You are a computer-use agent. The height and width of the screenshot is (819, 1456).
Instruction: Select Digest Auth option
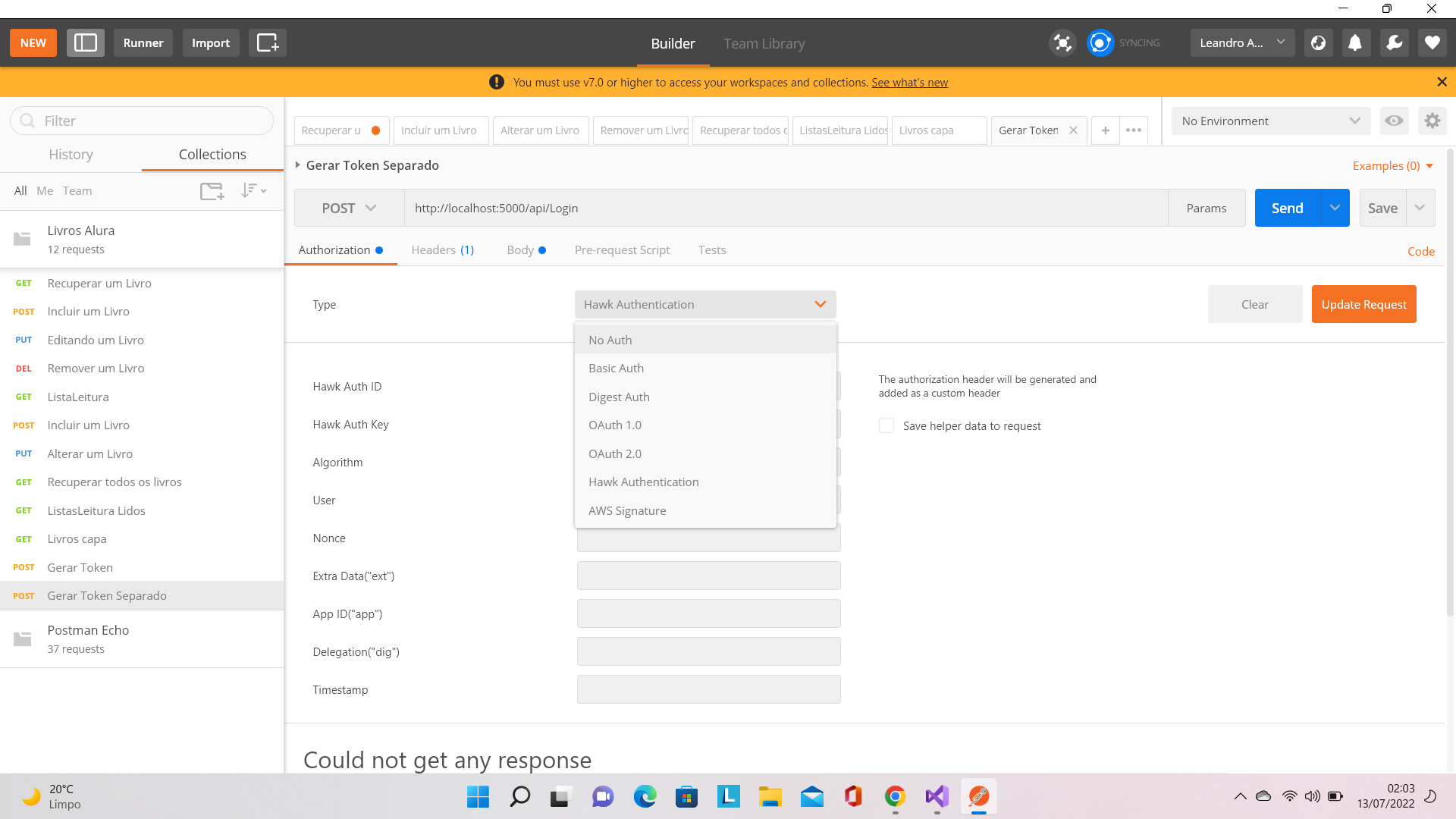click(x=705, y=397)
